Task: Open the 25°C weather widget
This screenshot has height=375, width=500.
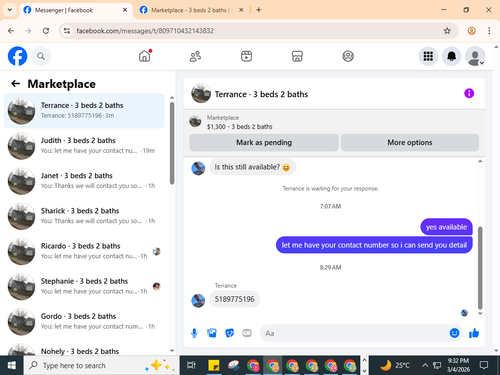Action: 395,365
